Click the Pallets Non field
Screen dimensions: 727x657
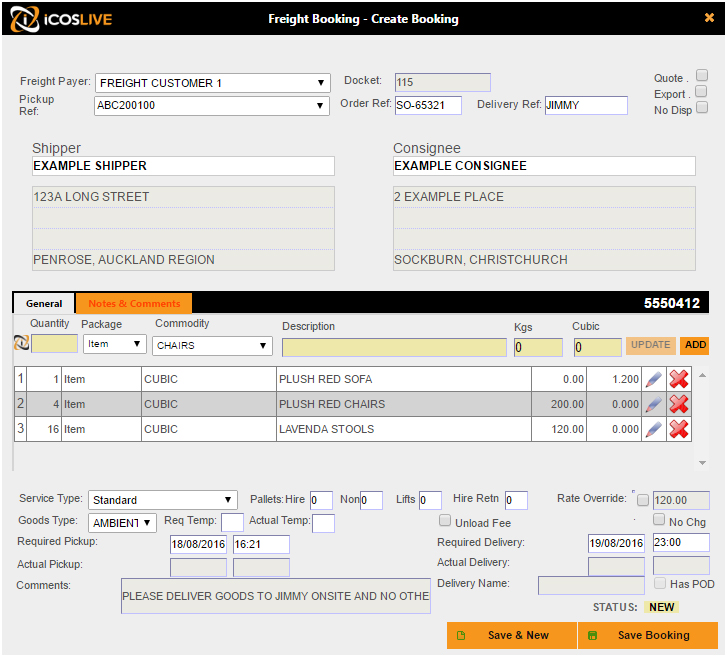(x=371, y=500)
